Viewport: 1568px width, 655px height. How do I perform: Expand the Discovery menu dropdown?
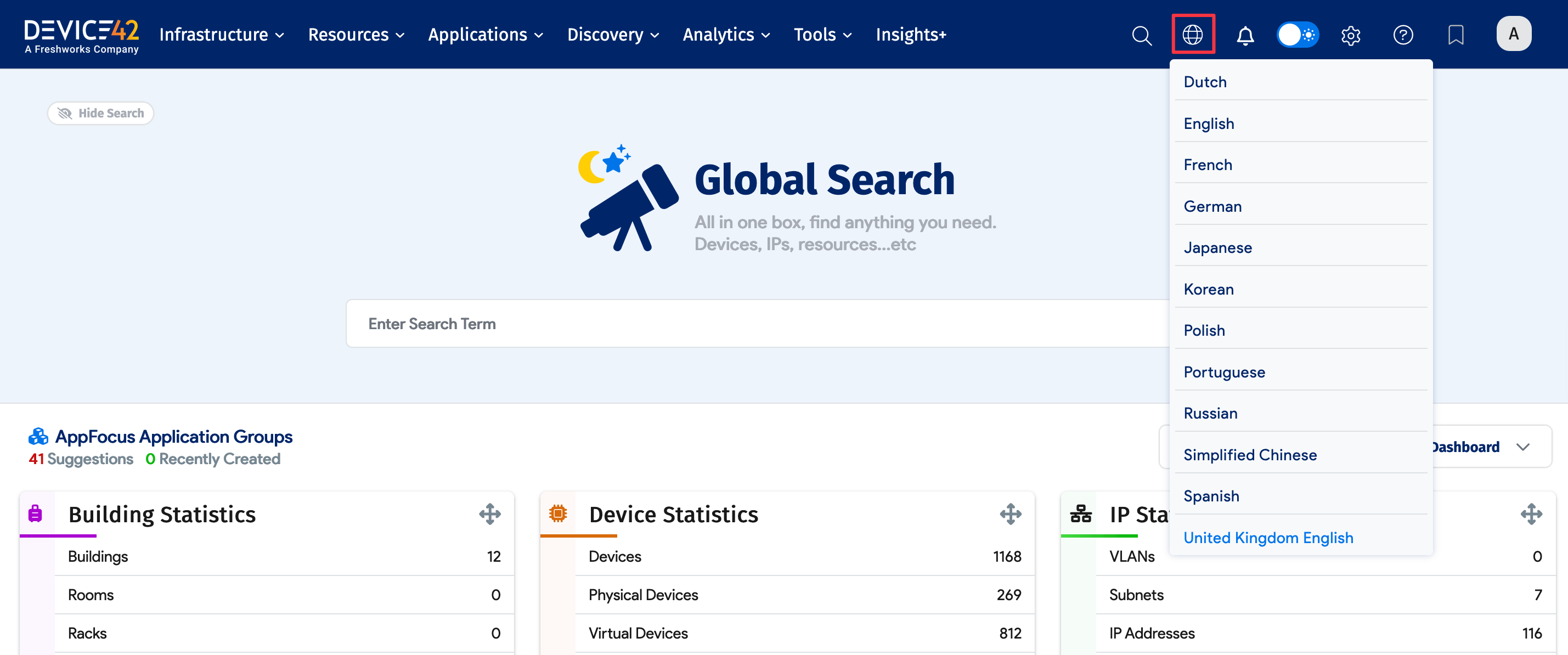pyautogui.click(x=612, y=35)
